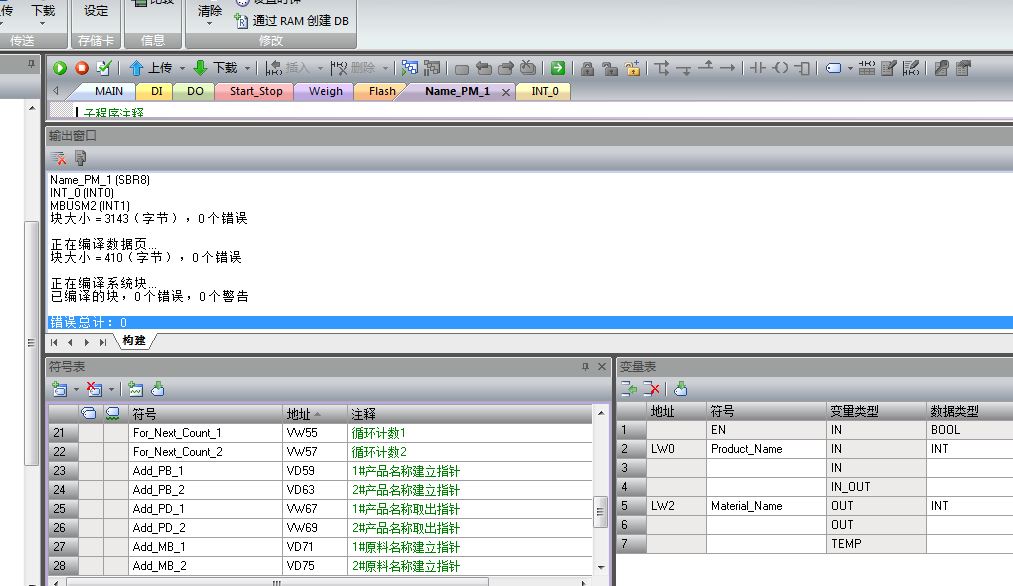Insert a branch line icon
Image resolution: width=1013 pixels, height=586 pixels.
point(662,68)
